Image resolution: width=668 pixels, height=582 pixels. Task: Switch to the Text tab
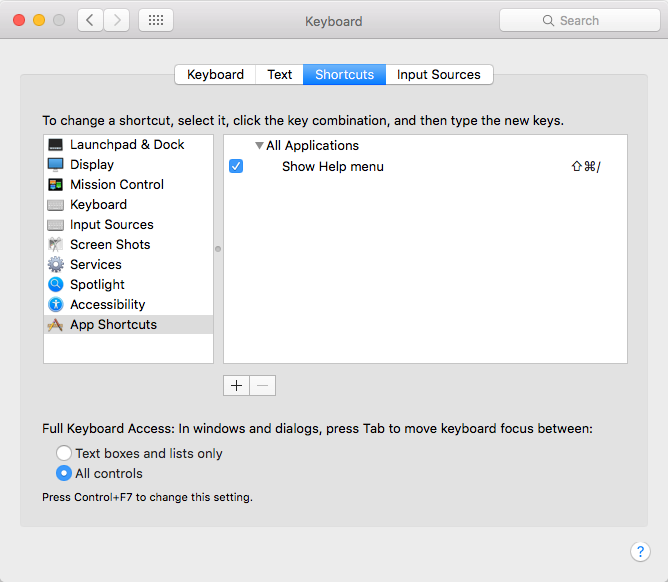pos(279,75)
